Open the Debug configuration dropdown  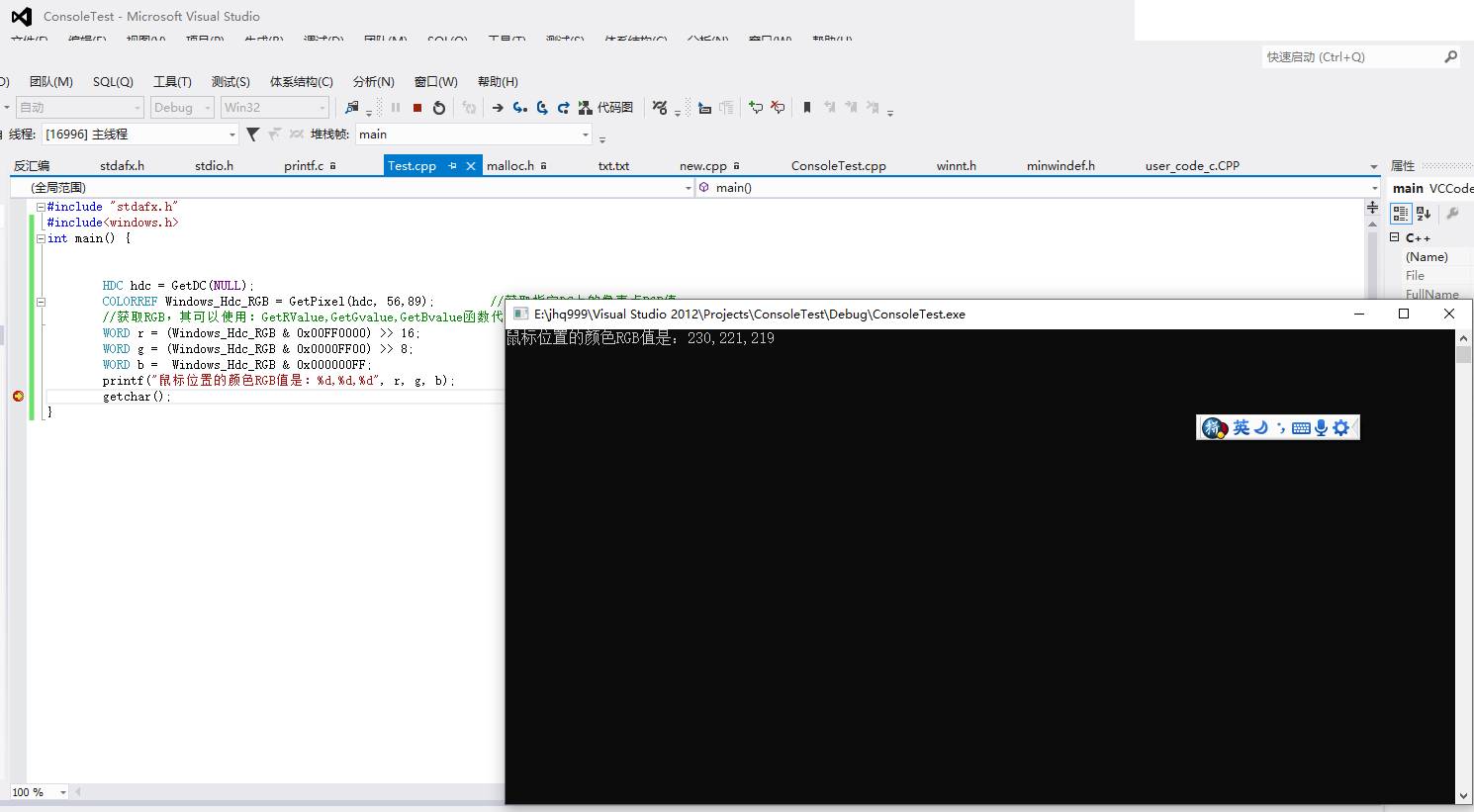182,108
